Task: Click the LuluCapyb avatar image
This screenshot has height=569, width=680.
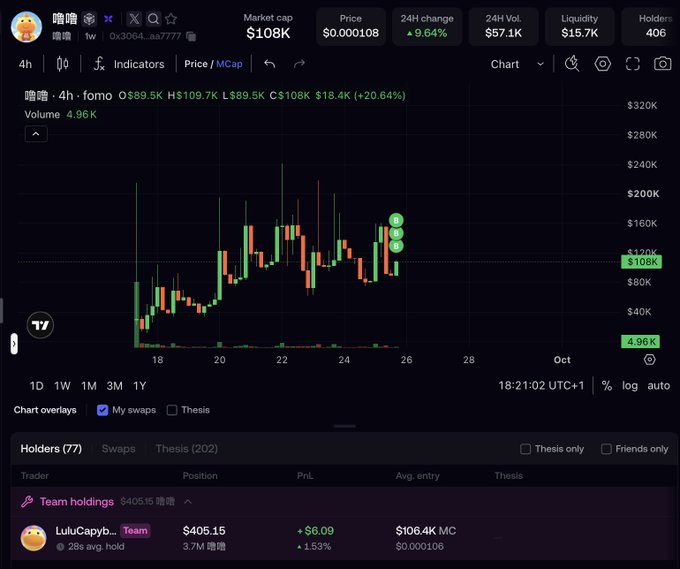Action: (x=33, y=538)
